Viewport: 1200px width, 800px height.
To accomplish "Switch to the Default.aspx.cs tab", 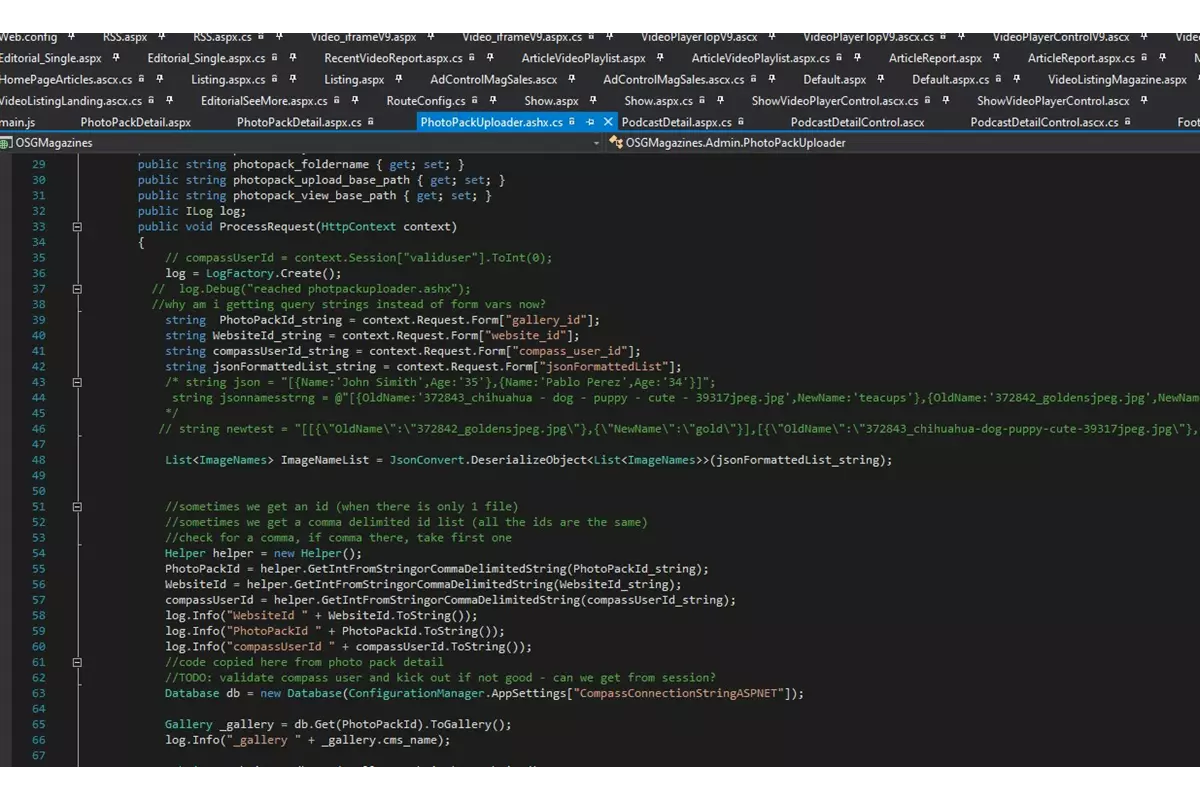I will click(950, 80).
